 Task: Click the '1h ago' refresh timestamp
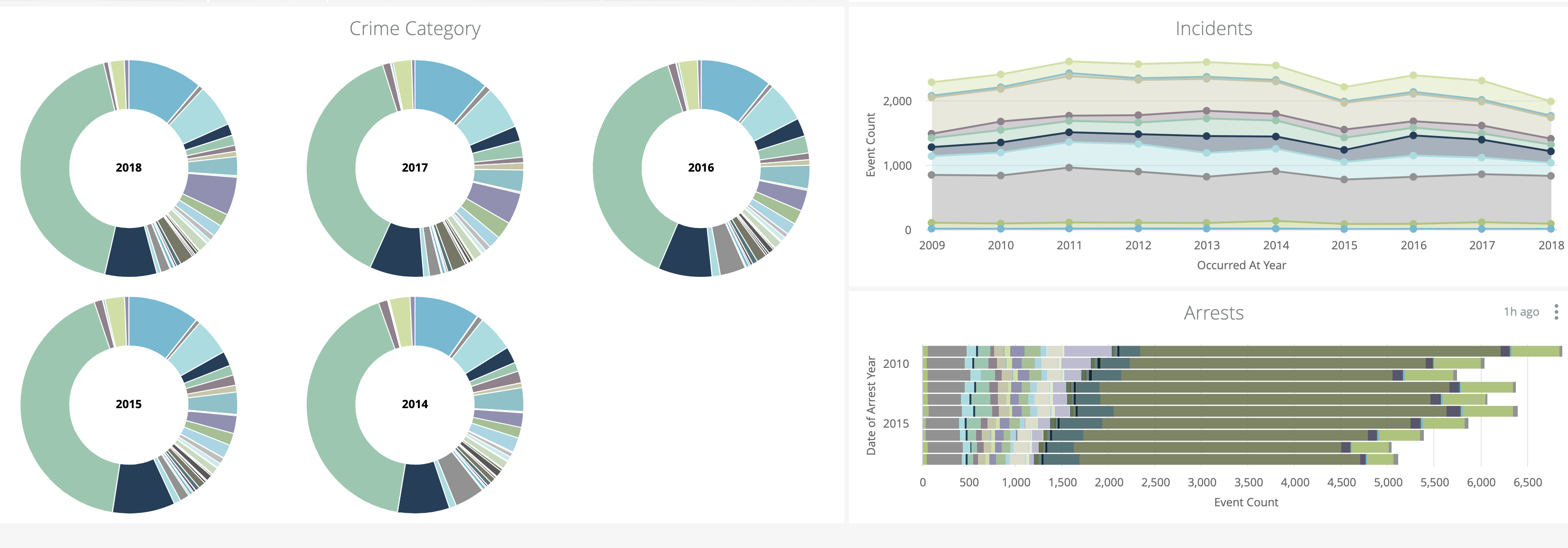pos(1521,312)
